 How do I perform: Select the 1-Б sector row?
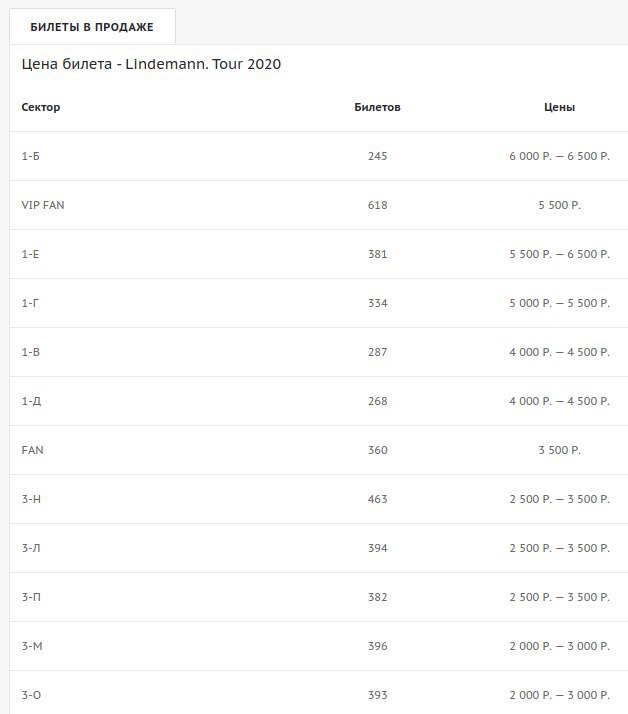click(319, 156)
